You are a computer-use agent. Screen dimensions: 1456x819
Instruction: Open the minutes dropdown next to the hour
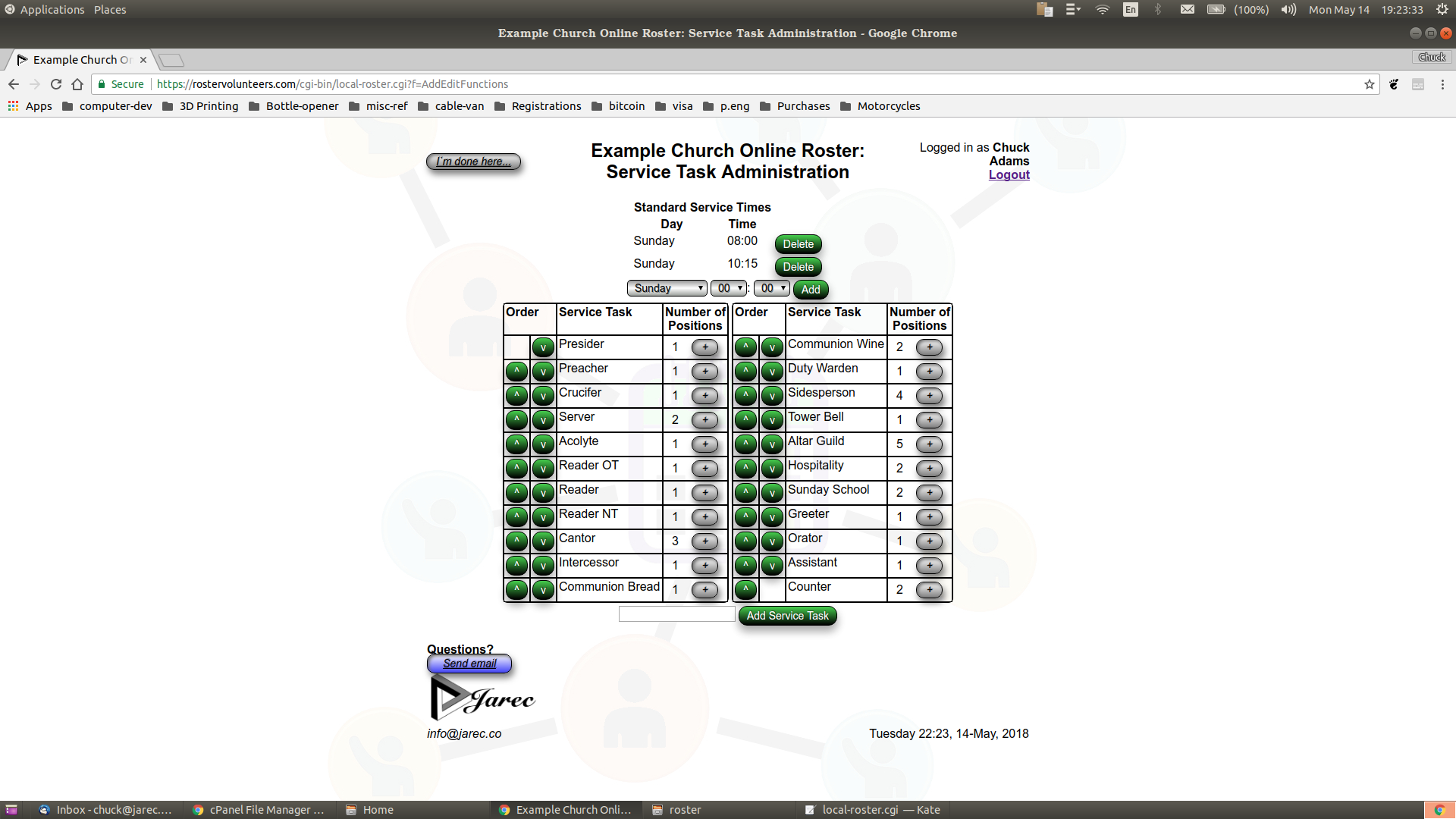pyautogui.click(x=770, y=288)
